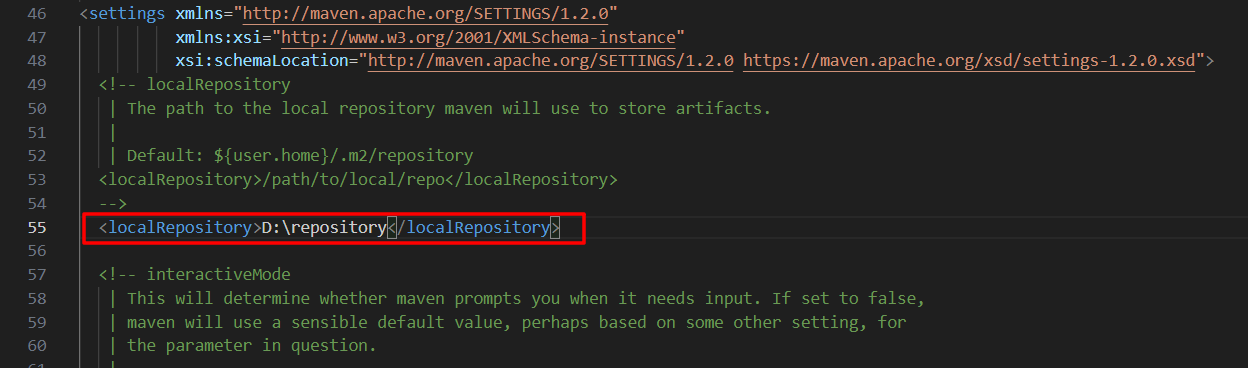Screen dimensions: 1248x368
Task: Click line number 50 in the gutter
Action: tap(38, 109)
